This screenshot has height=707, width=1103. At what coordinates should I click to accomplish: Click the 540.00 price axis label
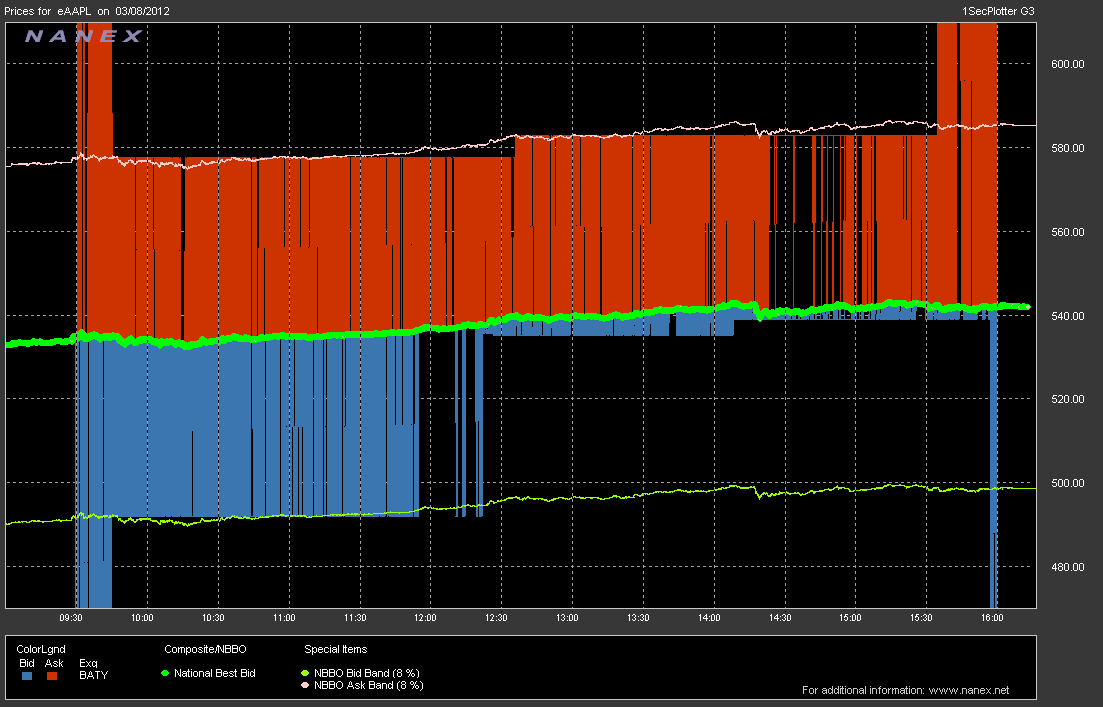pos(1067,316)
